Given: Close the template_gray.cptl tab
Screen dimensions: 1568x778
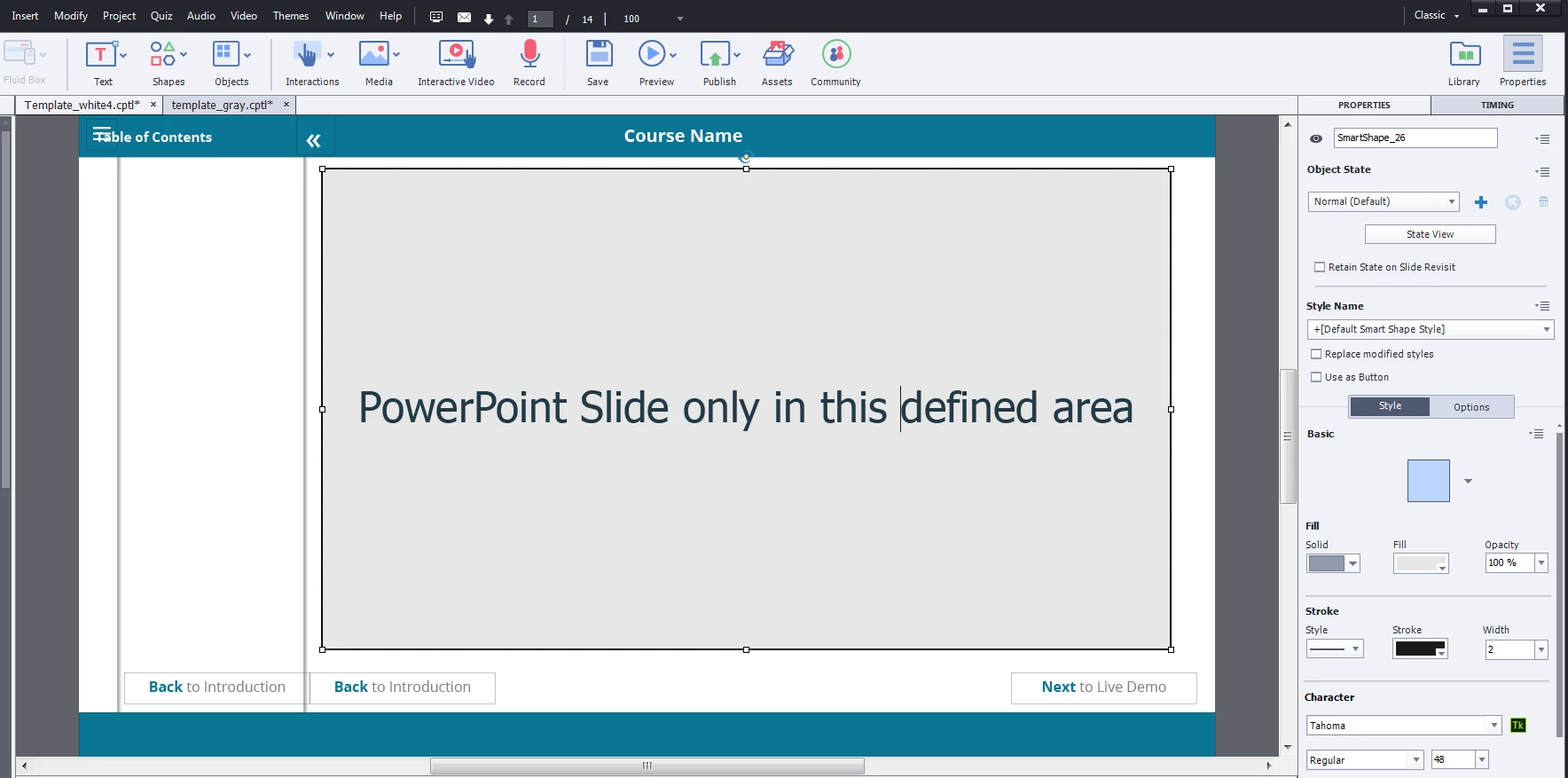Looking at the screenshot, I should [x=286, y=104].
